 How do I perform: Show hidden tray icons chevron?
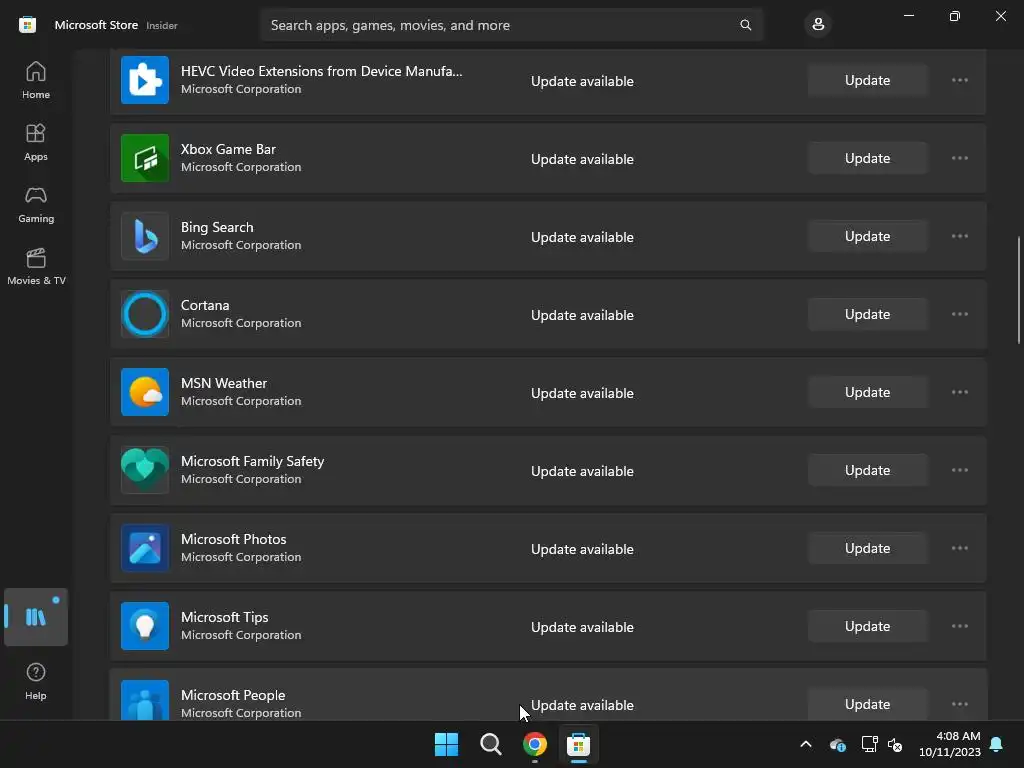tap(806, 744)
